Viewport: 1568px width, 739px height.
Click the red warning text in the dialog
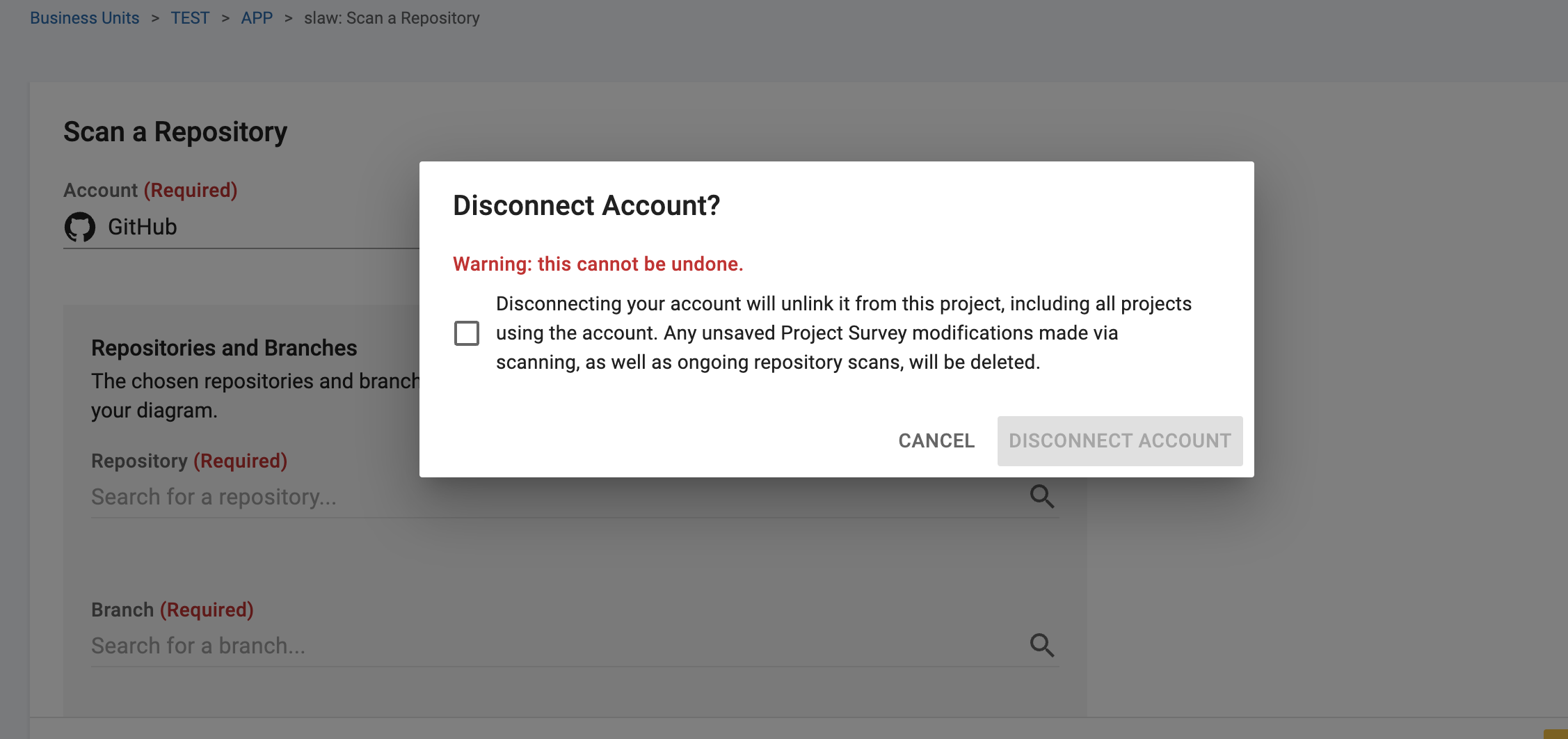598,264
